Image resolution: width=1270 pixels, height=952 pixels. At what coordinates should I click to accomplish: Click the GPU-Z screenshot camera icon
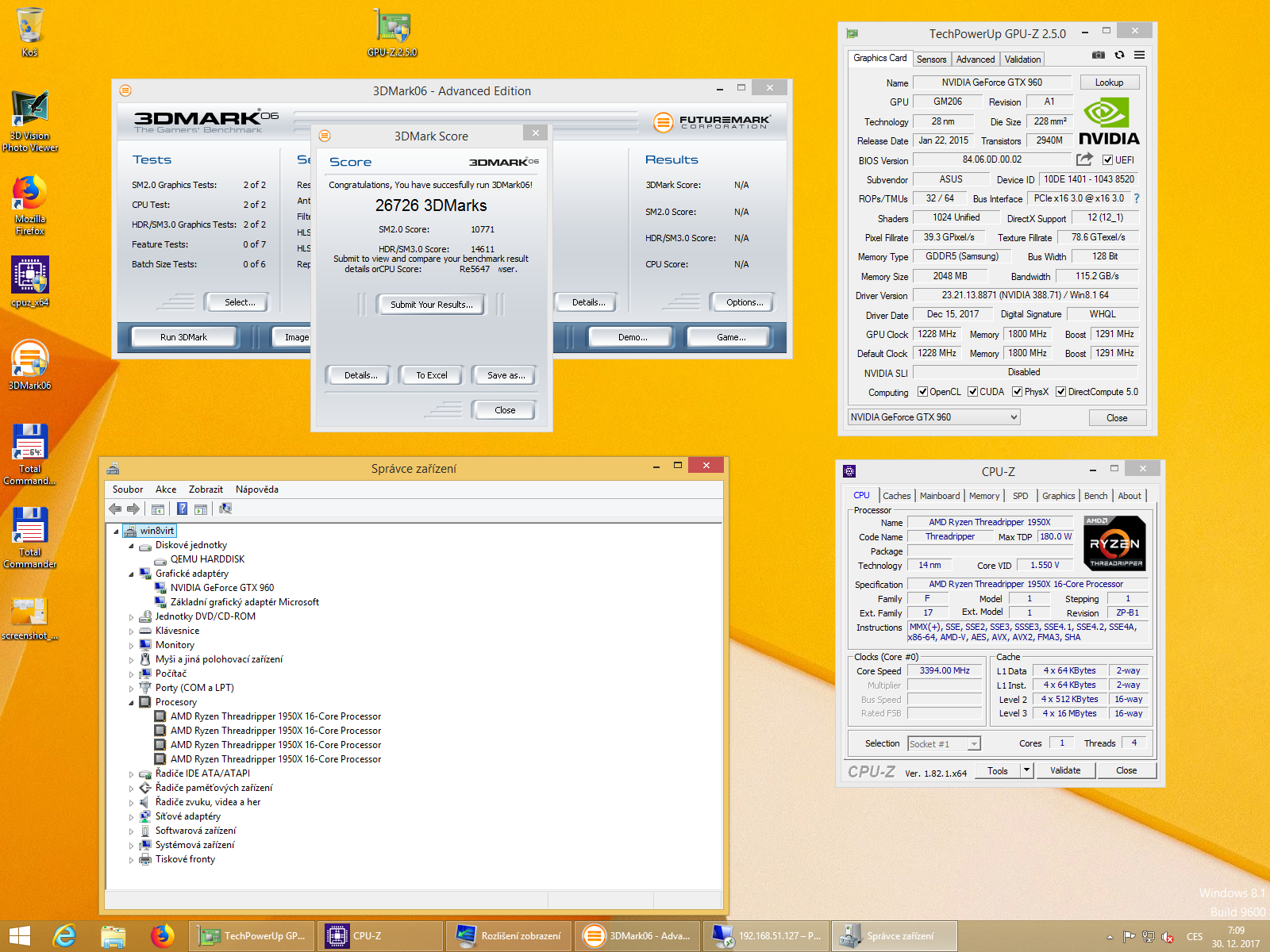click(x=1099, y=55)
